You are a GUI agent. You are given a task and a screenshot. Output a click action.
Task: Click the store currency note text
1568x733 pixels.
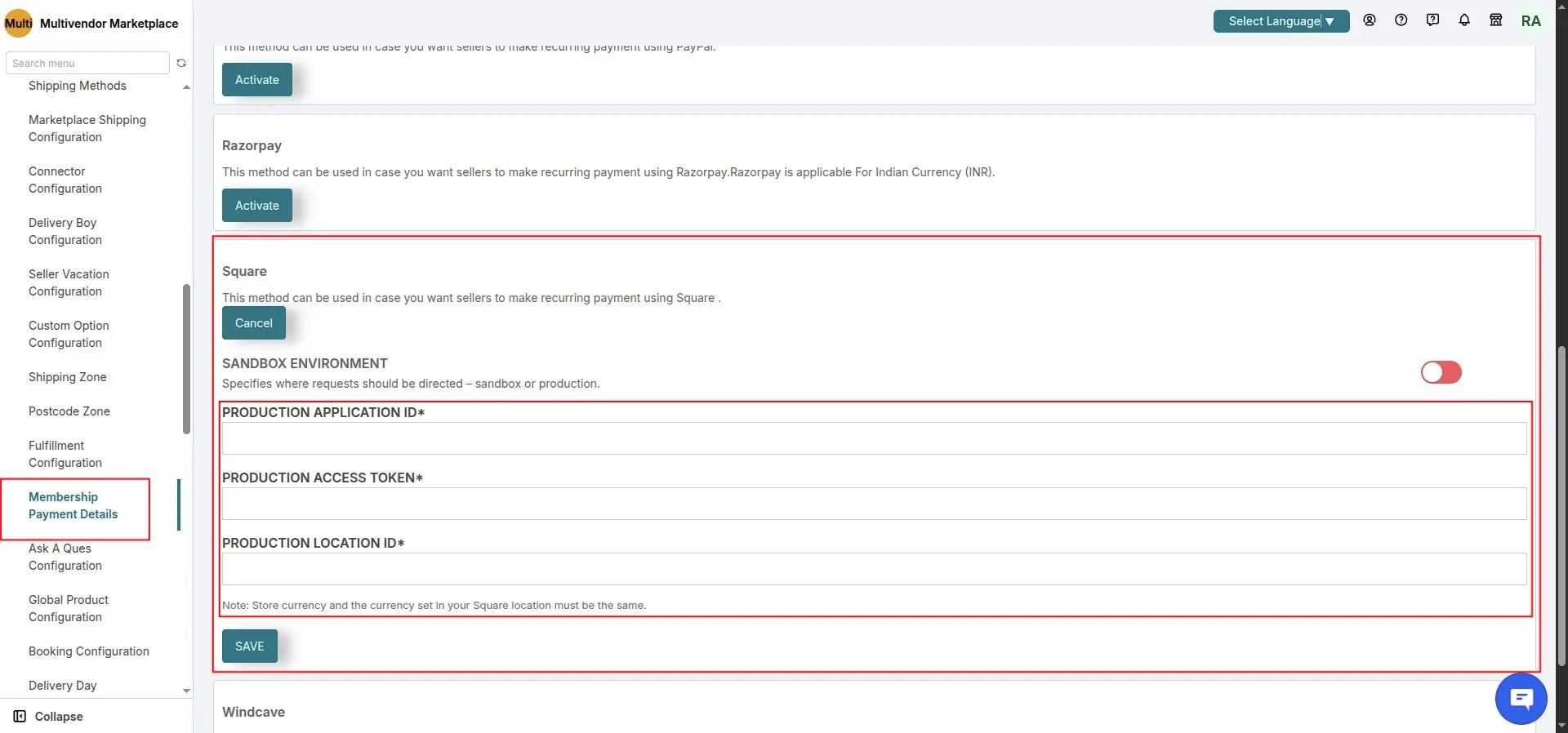tap(434, 606)
